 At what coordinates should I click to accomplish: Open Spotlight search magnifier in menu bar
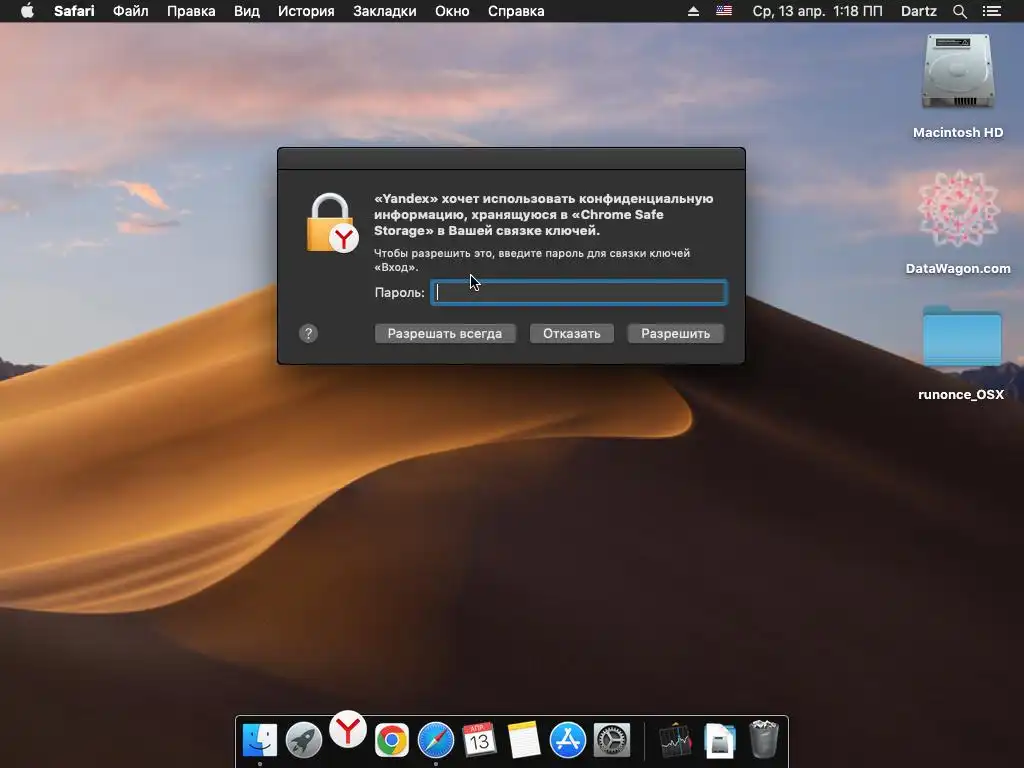pos(959,11)
